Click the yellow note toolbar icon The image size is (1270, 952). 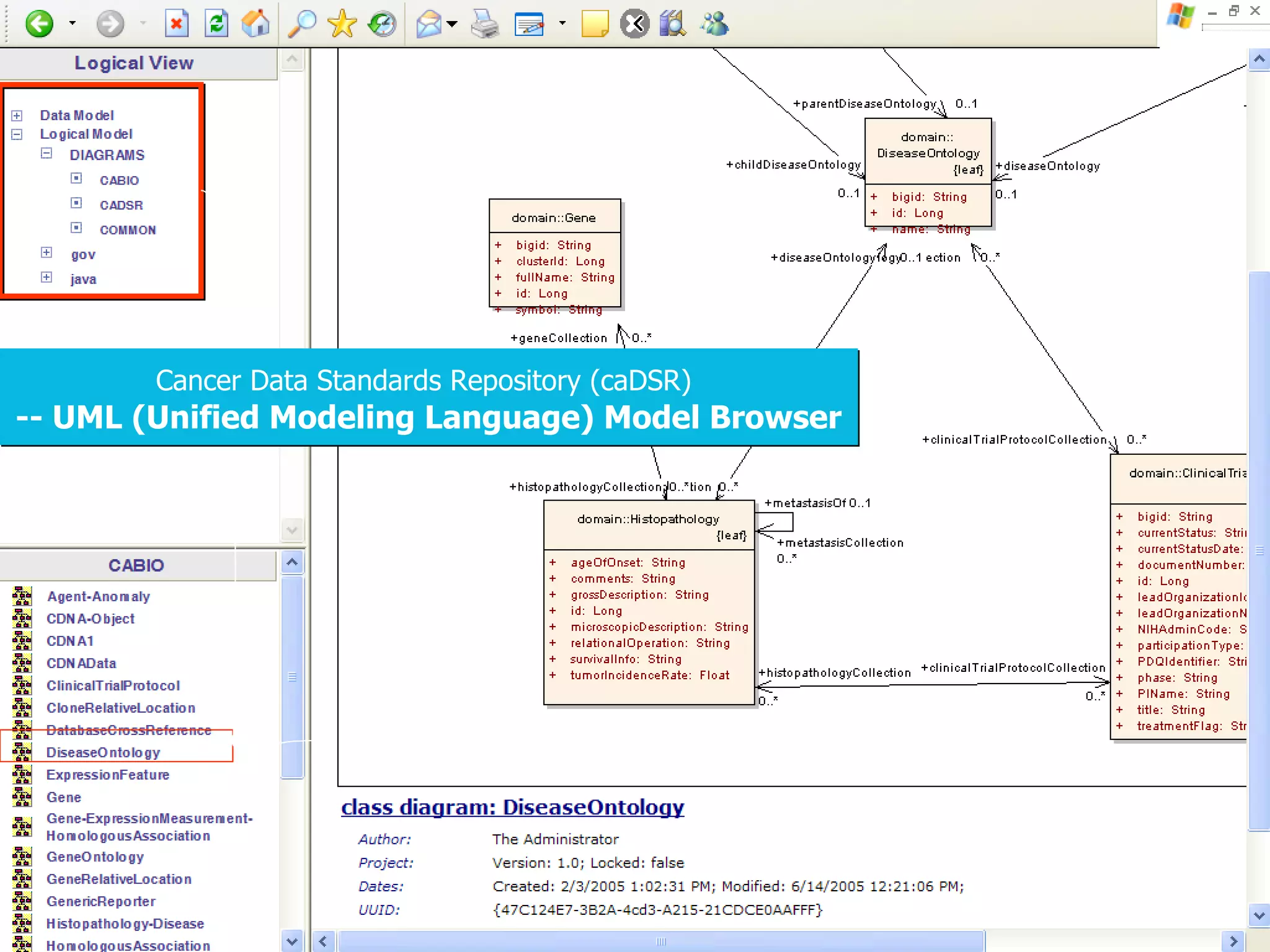(595, 24)
